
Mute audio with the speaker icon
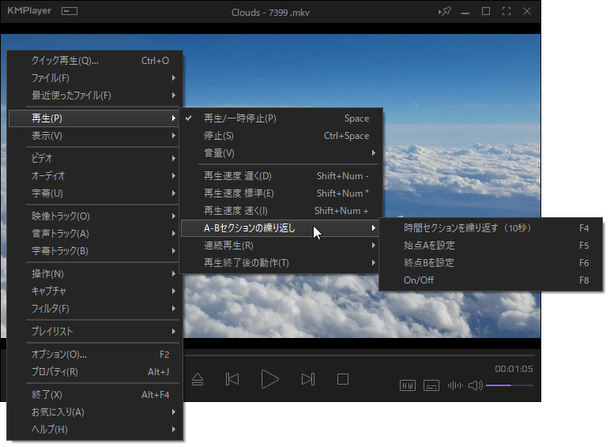click(x=475, y=385)
